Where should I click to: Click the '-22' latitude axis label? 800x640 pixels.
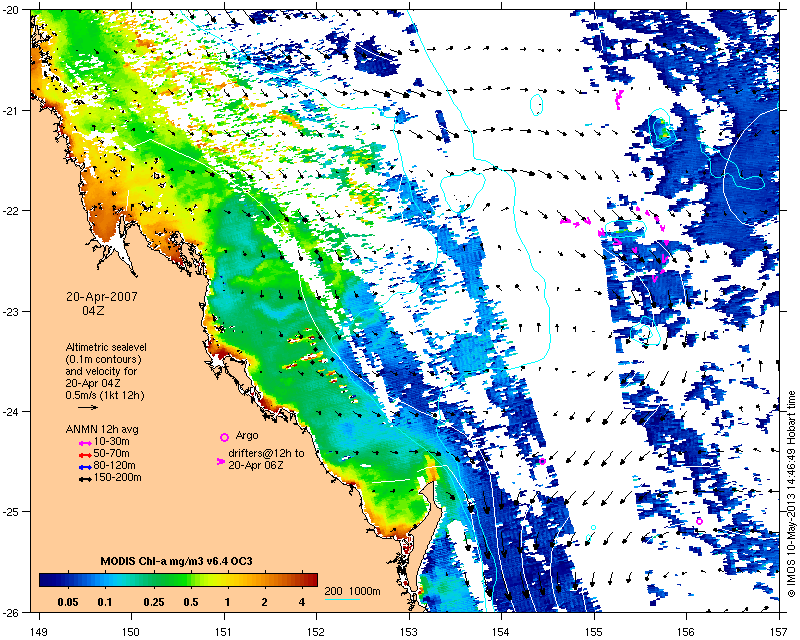[x=10, y=211]
